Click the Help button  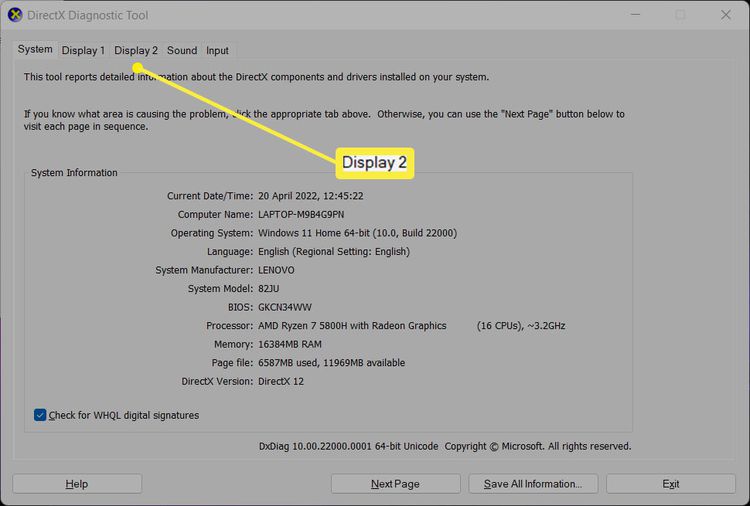77,484
